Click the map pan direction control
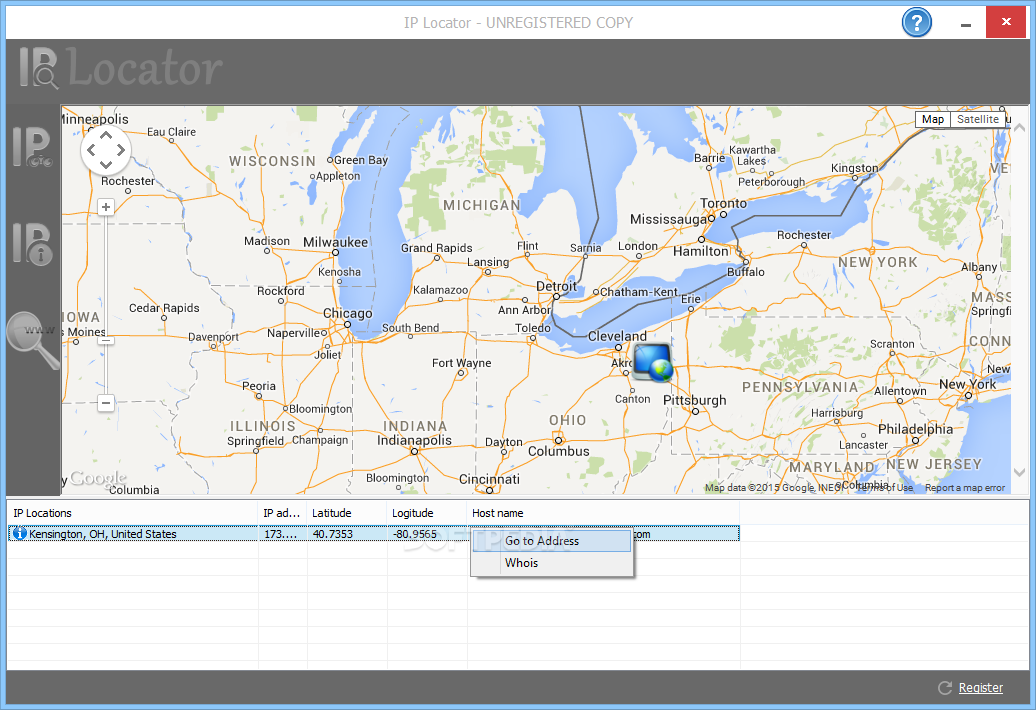This screenshot has height=710, width=1036. coord(106,150)
